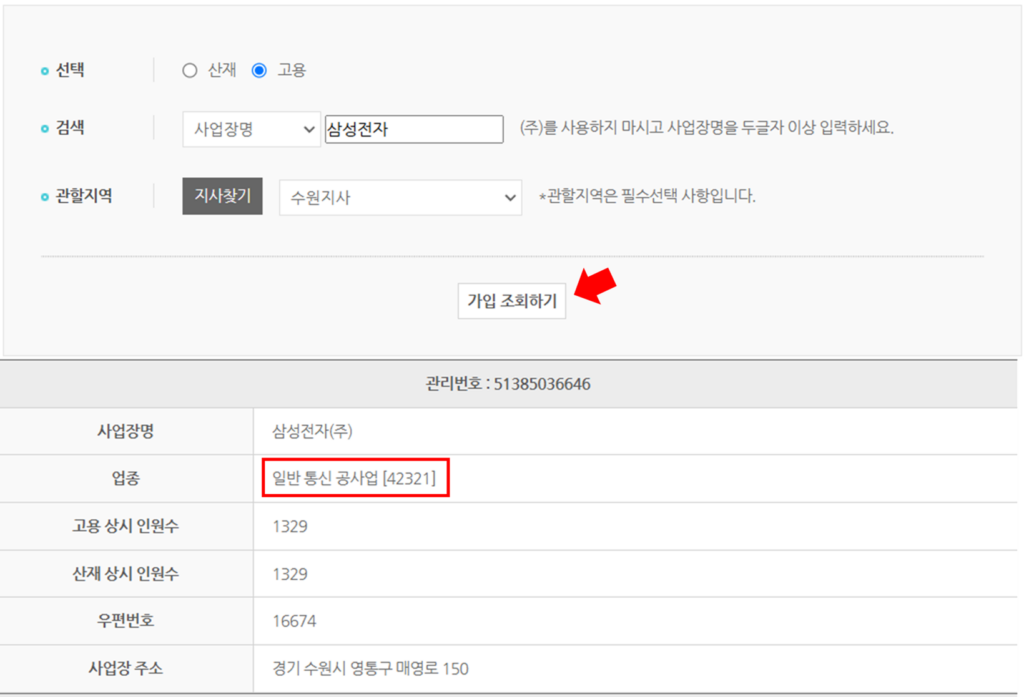Click the 삼성전자 search input field

tap(414, 128)
